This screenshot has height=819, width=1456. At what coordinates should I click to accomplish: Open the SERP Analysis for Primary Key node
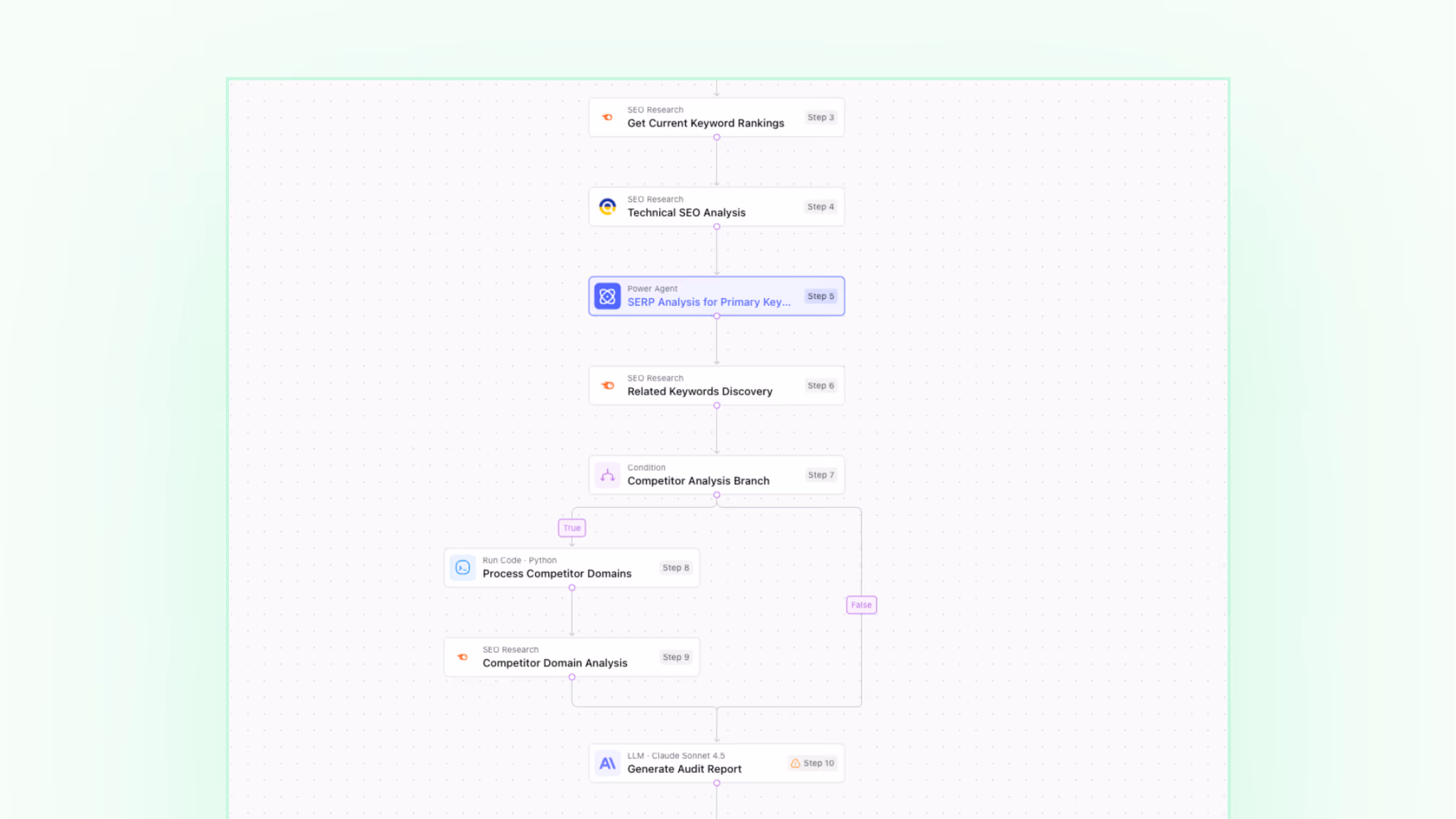pos(708,302)
